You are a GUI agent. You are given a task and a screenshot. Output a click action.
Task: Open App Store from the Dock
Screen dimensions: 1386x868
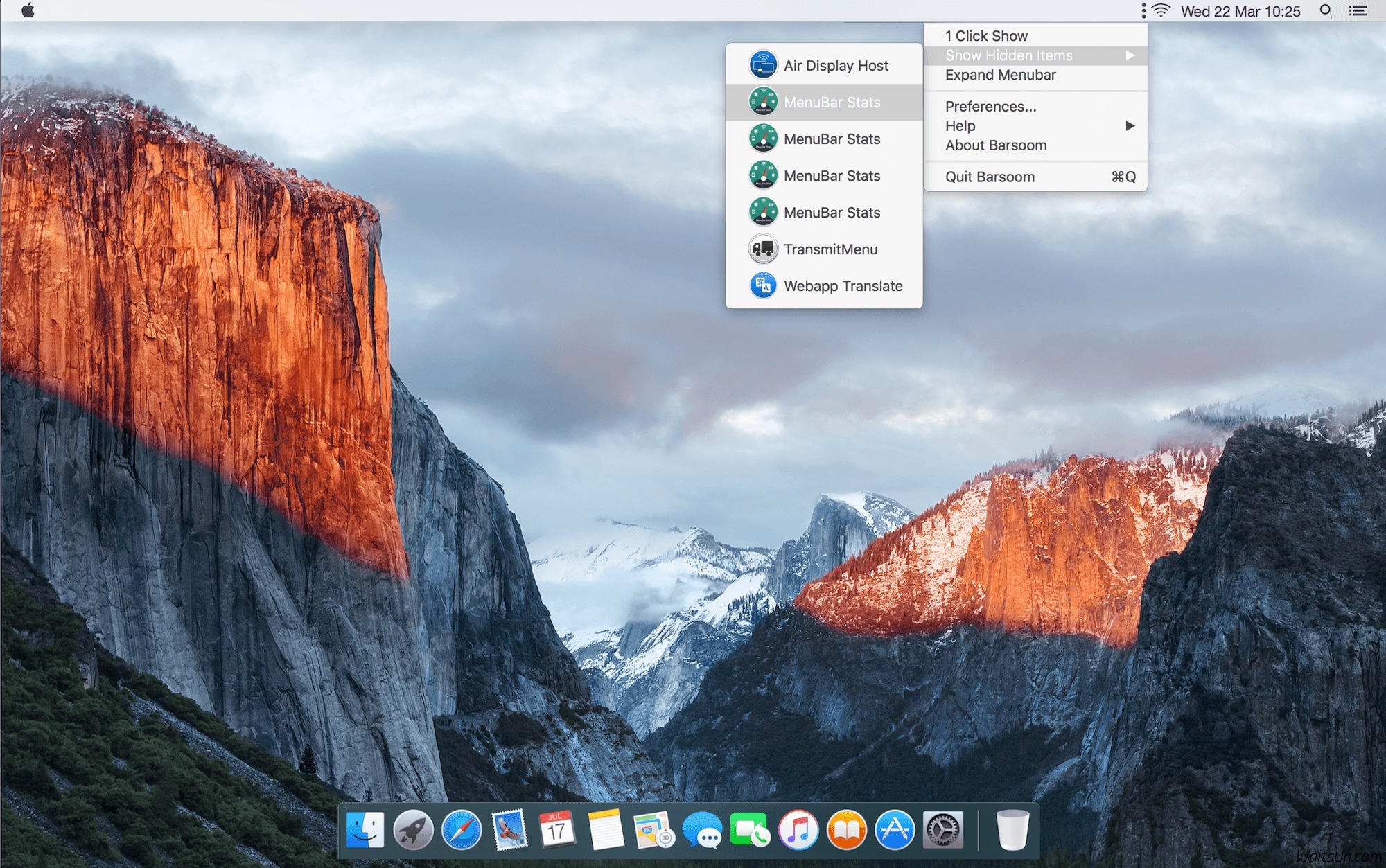click(x=895, y=830)
